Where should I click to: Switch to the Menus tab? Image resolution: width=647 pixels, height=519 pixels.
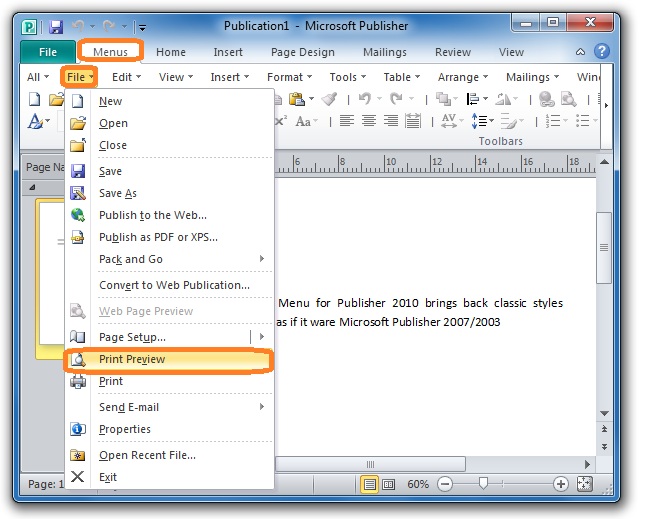pyautogui.click(x=110, y=52)
